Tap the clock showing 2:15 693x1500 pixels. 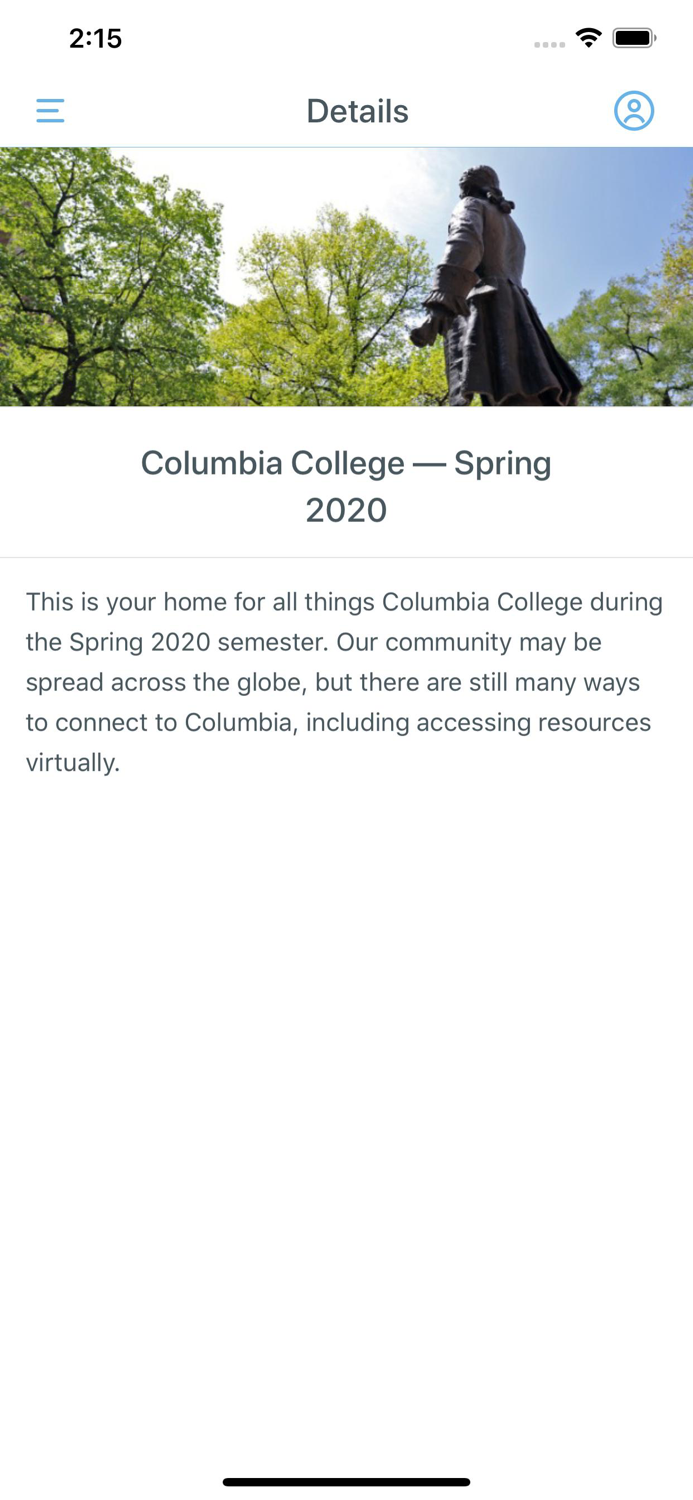click(x=96, y=38)
